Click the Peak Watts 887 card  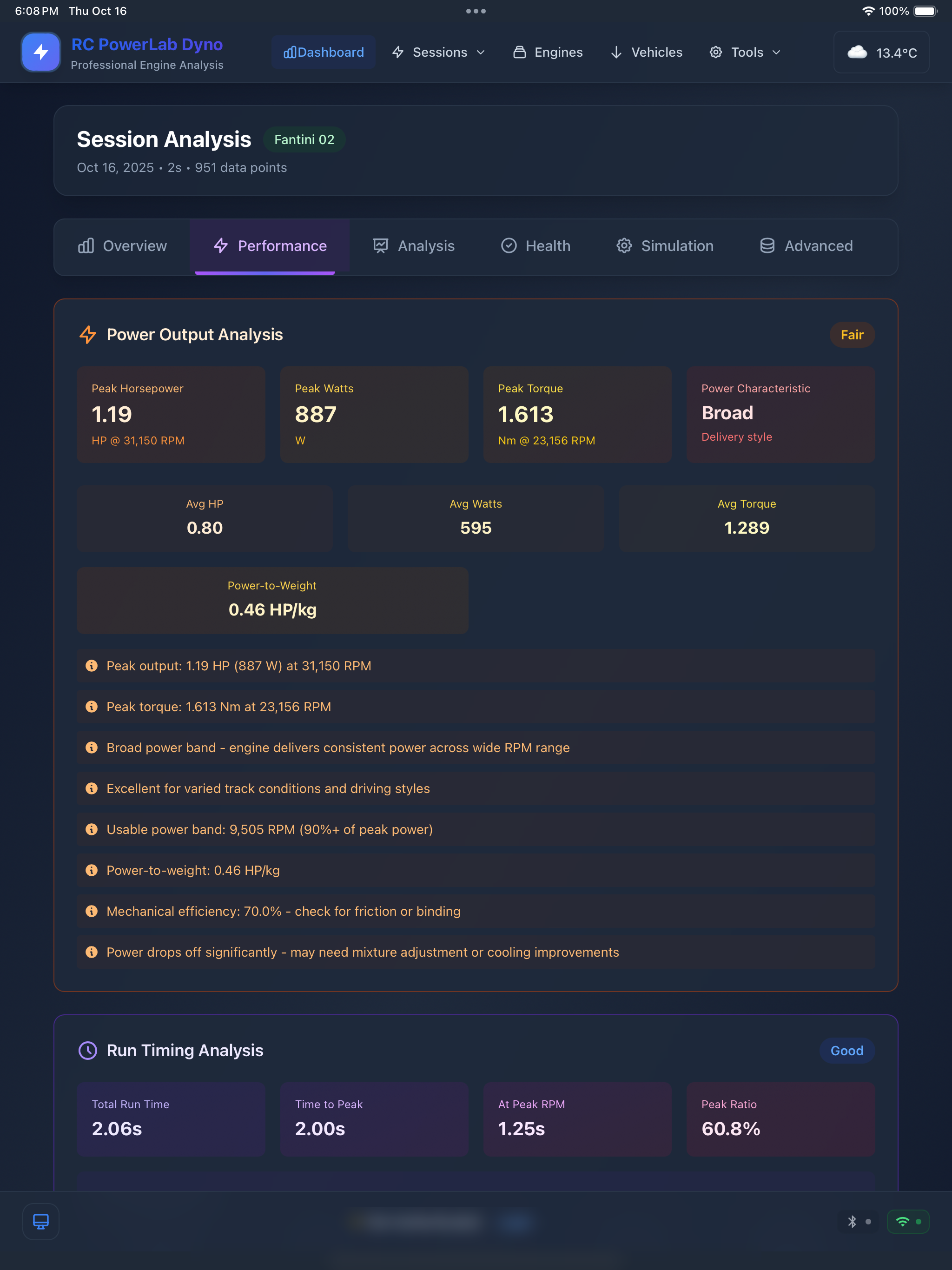pos(374,415)
